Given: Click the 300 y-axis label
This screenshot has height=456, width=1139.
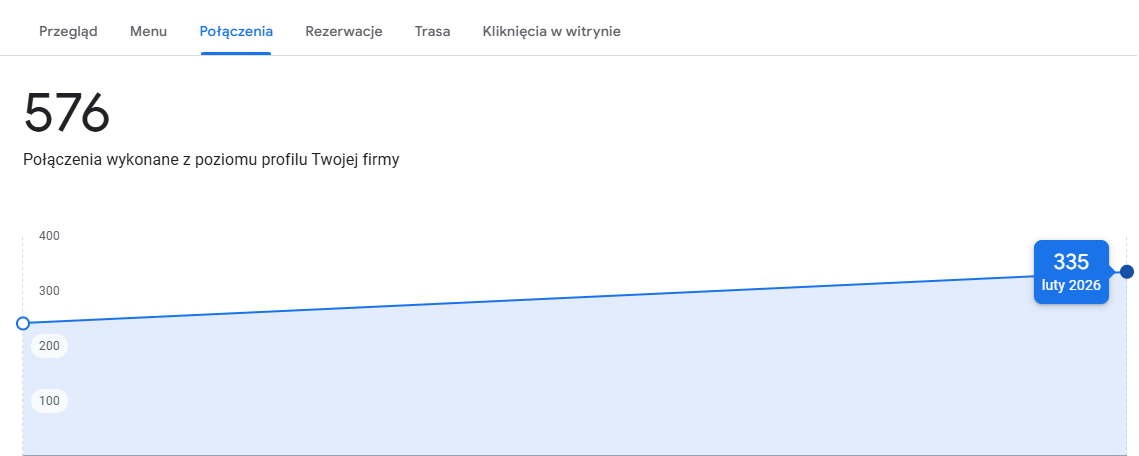Looking at the screenshot, I should 49,290.
